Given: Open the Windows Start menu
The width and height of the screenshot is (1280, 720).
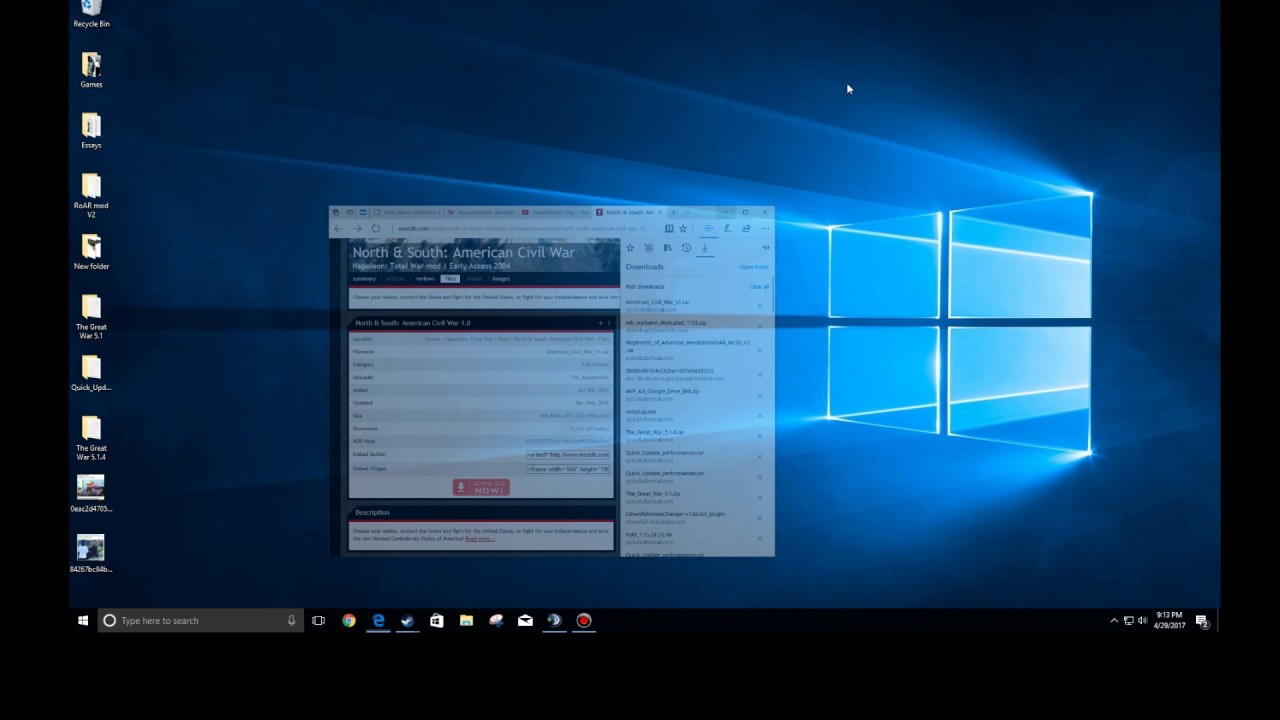Looking at the screenshot, I should pos(83,621).
